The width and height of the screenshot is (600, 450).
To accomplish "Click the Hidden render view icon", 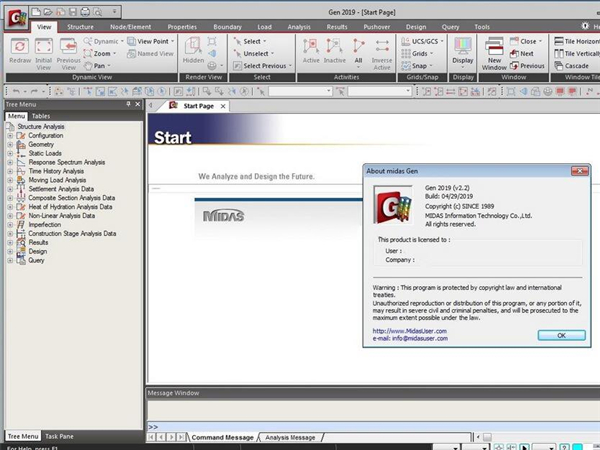I will tap(192, 48).
